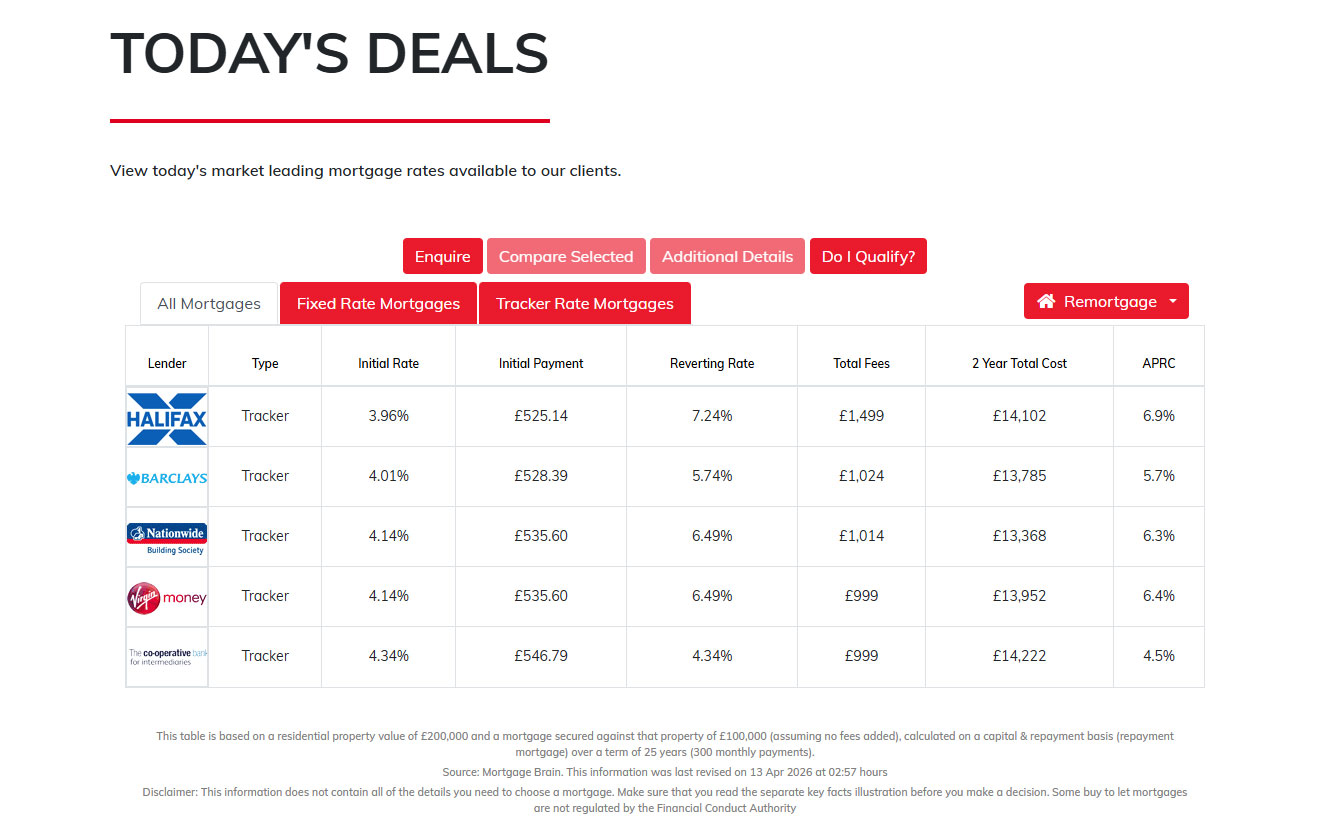
Task: Open the Remortgage dropdown caret
Action: point(1172,302)
